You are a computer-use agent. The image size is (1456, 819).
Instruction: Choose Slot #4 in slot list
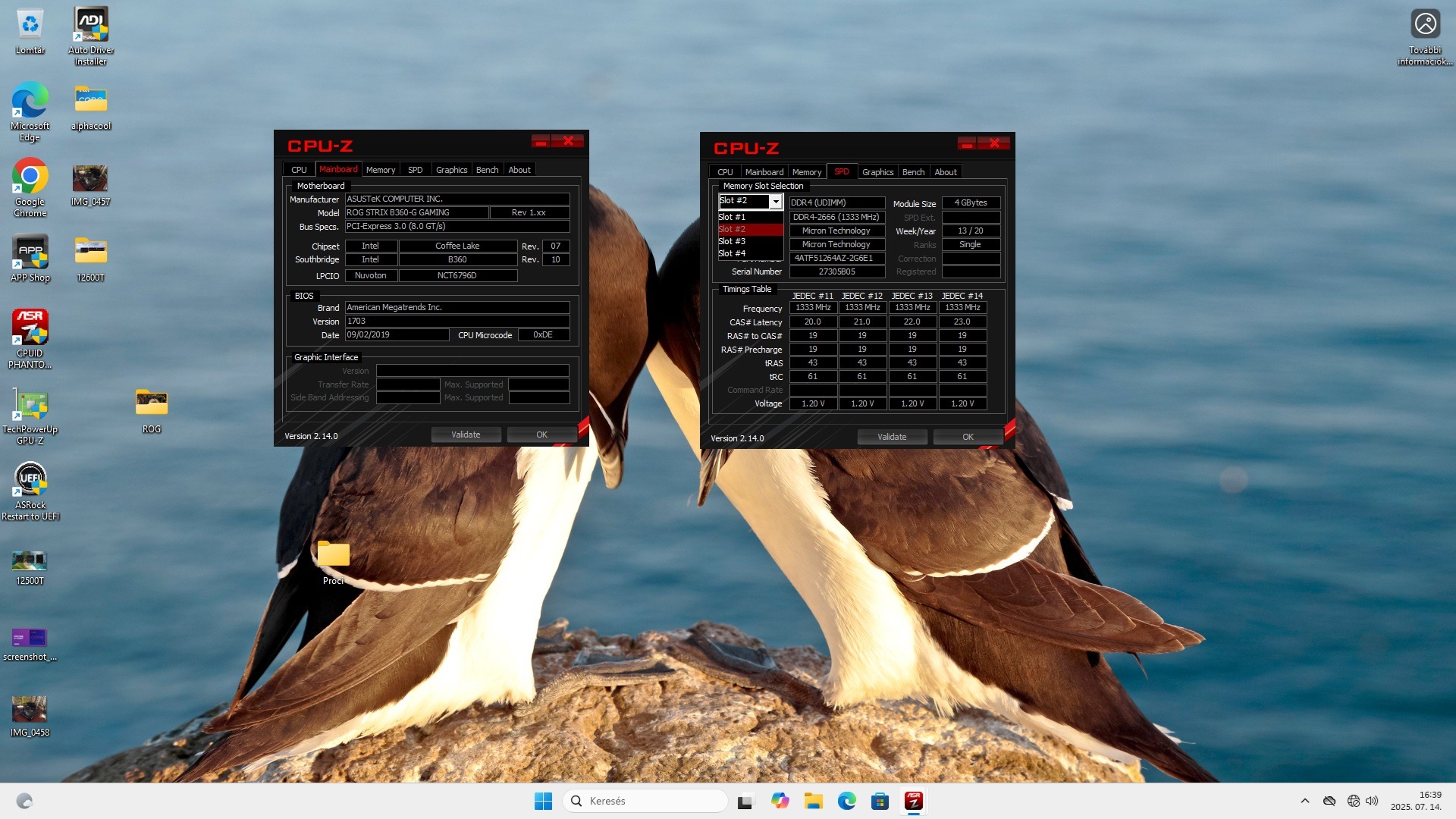pyautogui.click(x=733, y=253)
